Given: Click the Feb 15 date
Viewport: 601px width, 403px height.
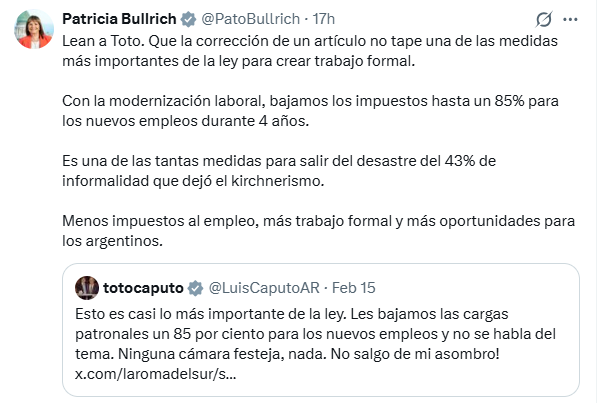Looking at the screenshot, I should tap(355, 288).
